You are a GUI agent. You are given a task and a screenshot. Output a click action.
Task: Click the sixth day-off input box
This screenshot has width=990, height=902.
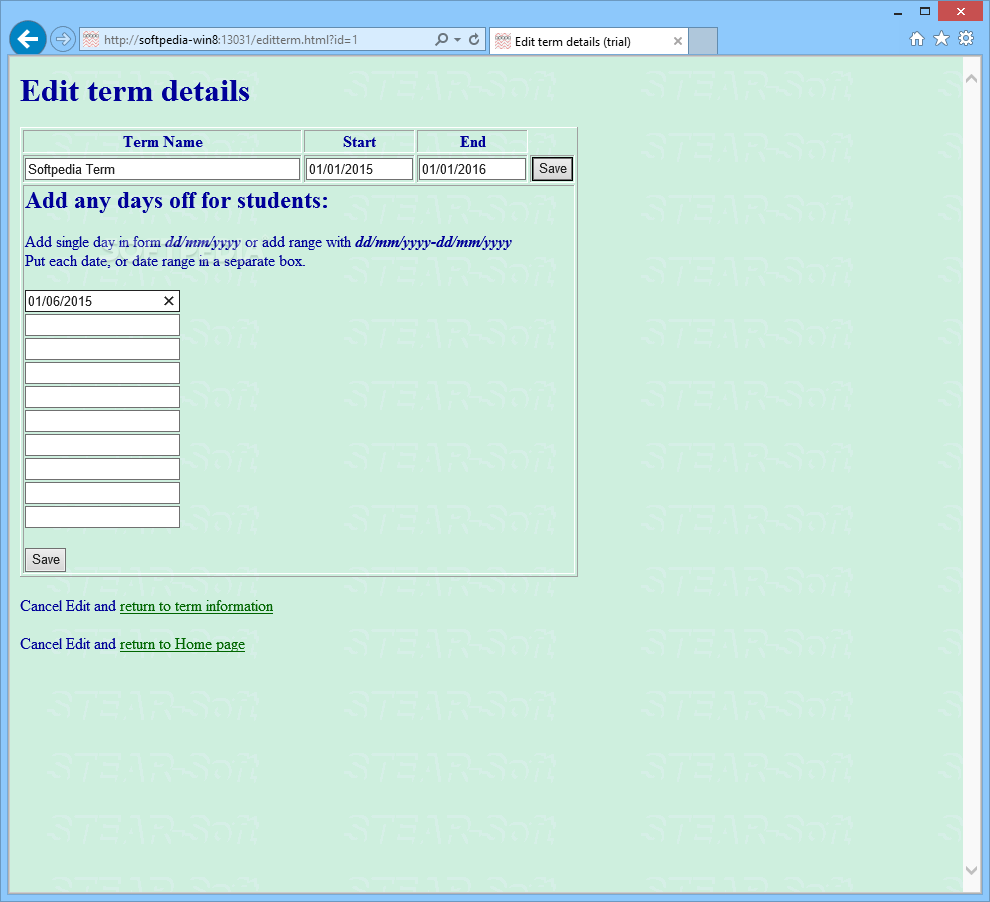[102, 421]
